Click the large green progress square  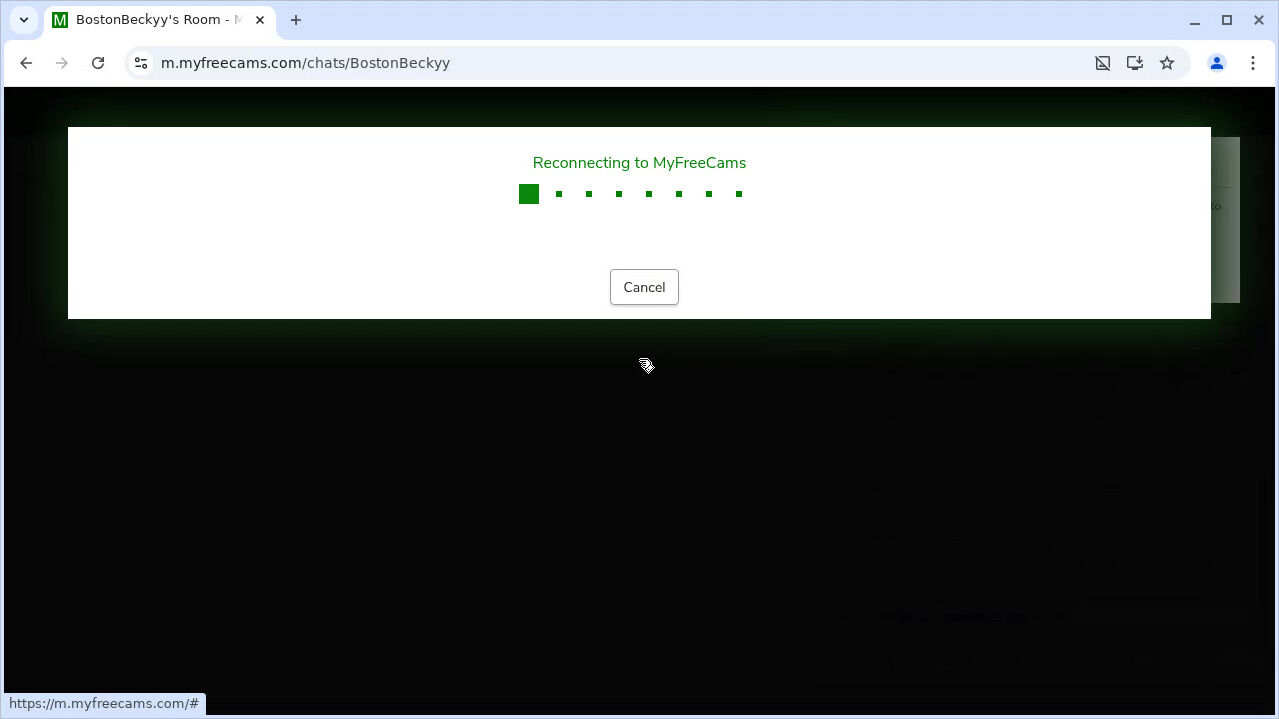(x=529, y=194)
